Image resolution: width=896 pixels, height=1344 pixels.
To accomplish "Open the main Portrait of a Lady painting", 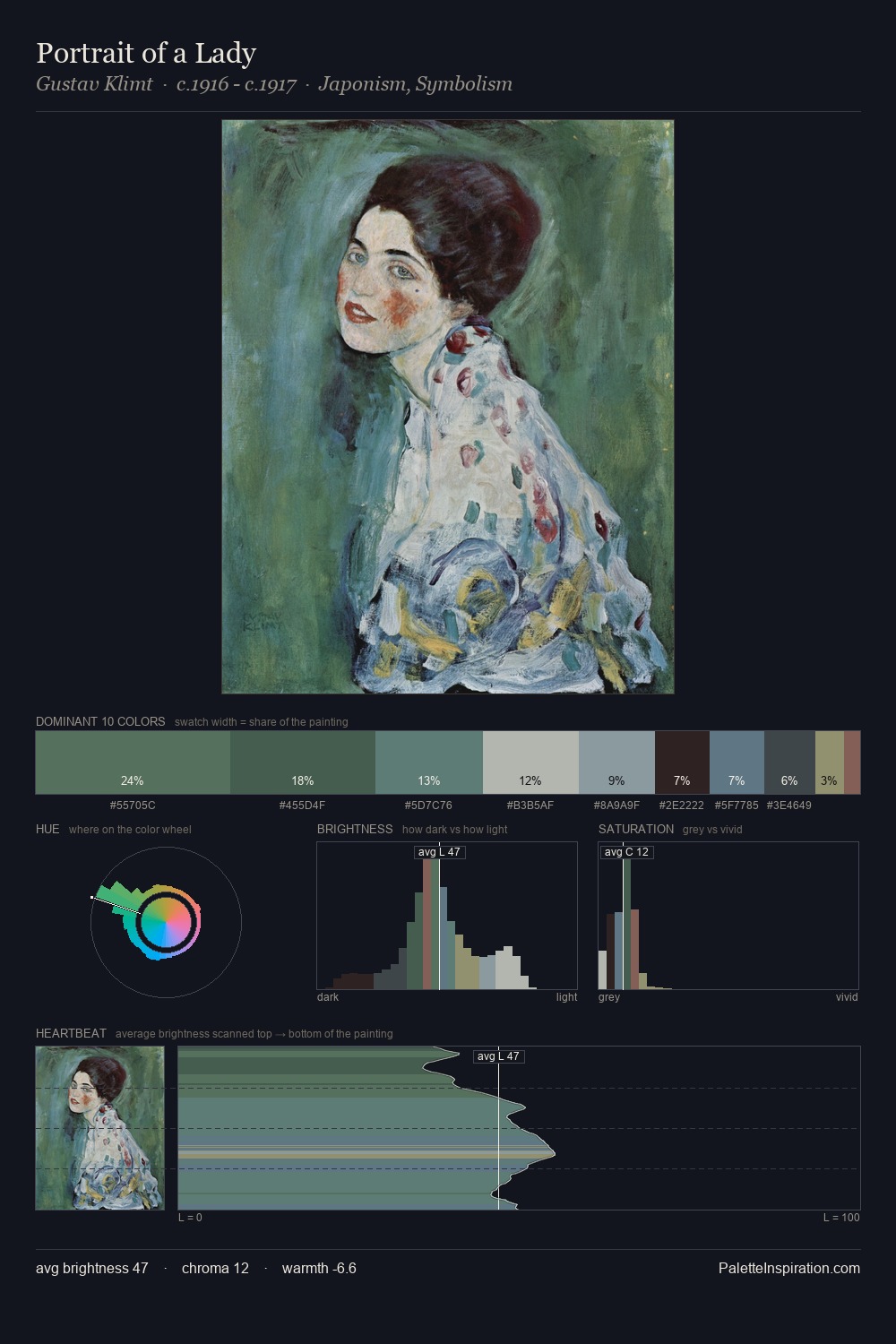I will 448,407.
